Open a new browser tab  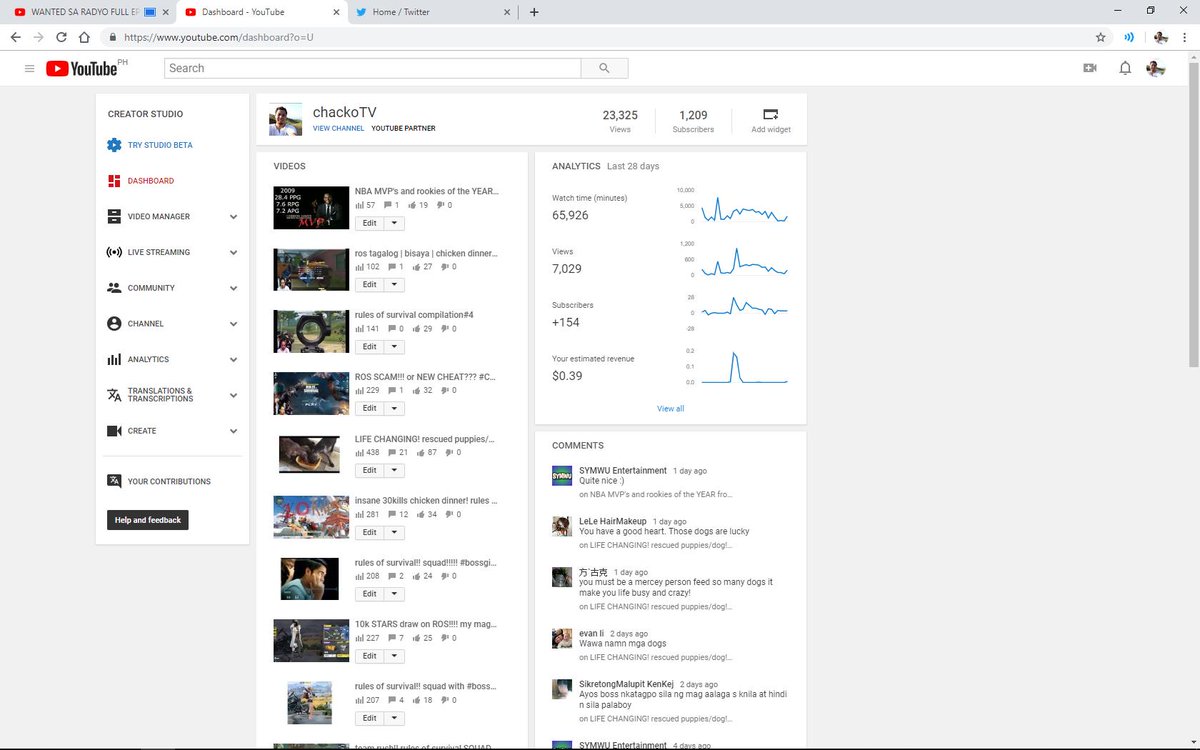[x=534, y=12]
